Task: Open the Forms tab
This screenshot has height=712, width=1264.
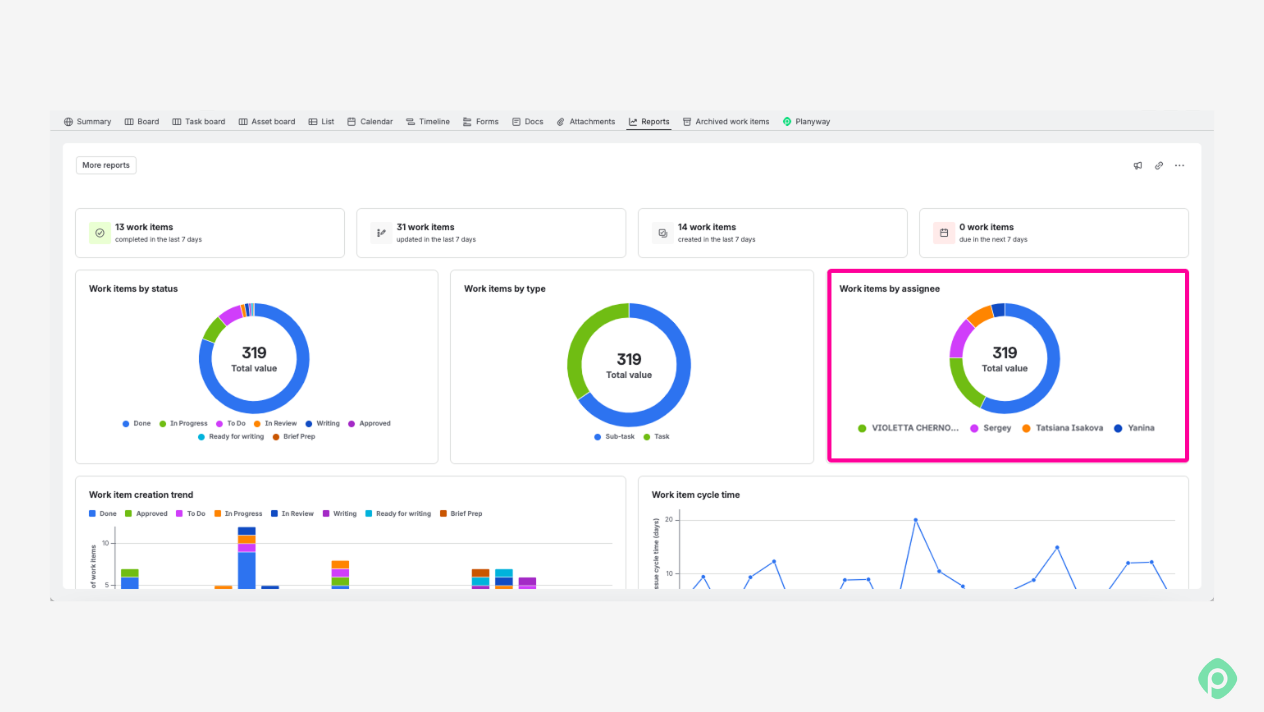Action: click(481, 122)
